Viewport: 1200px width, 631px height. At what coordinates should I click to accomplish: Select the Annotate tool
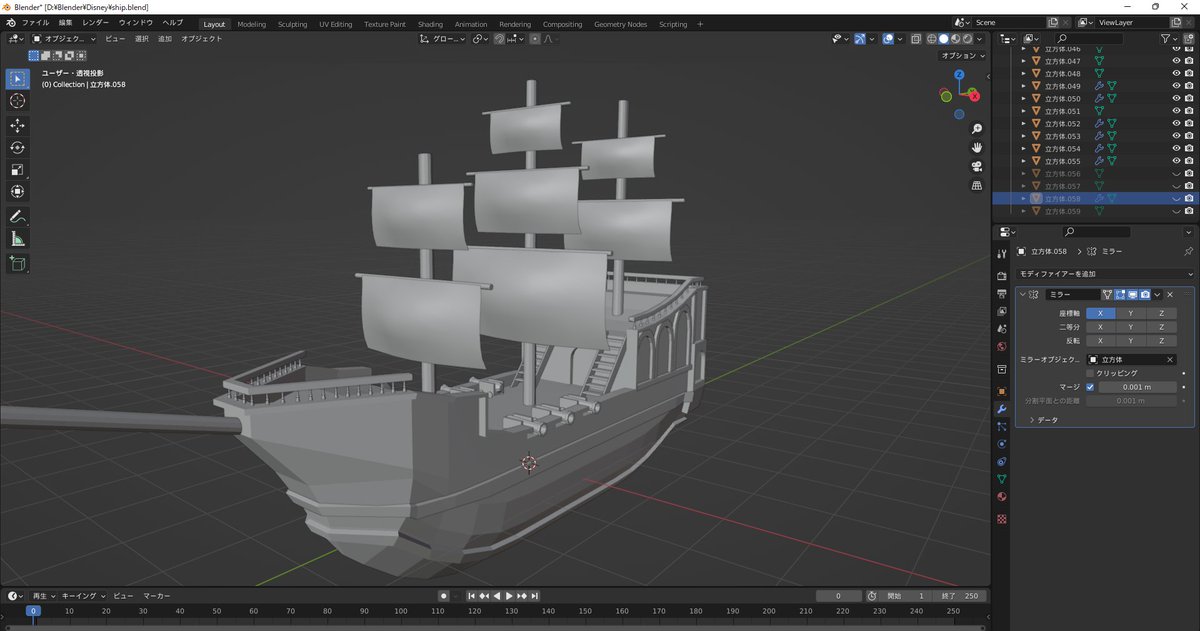18,216
